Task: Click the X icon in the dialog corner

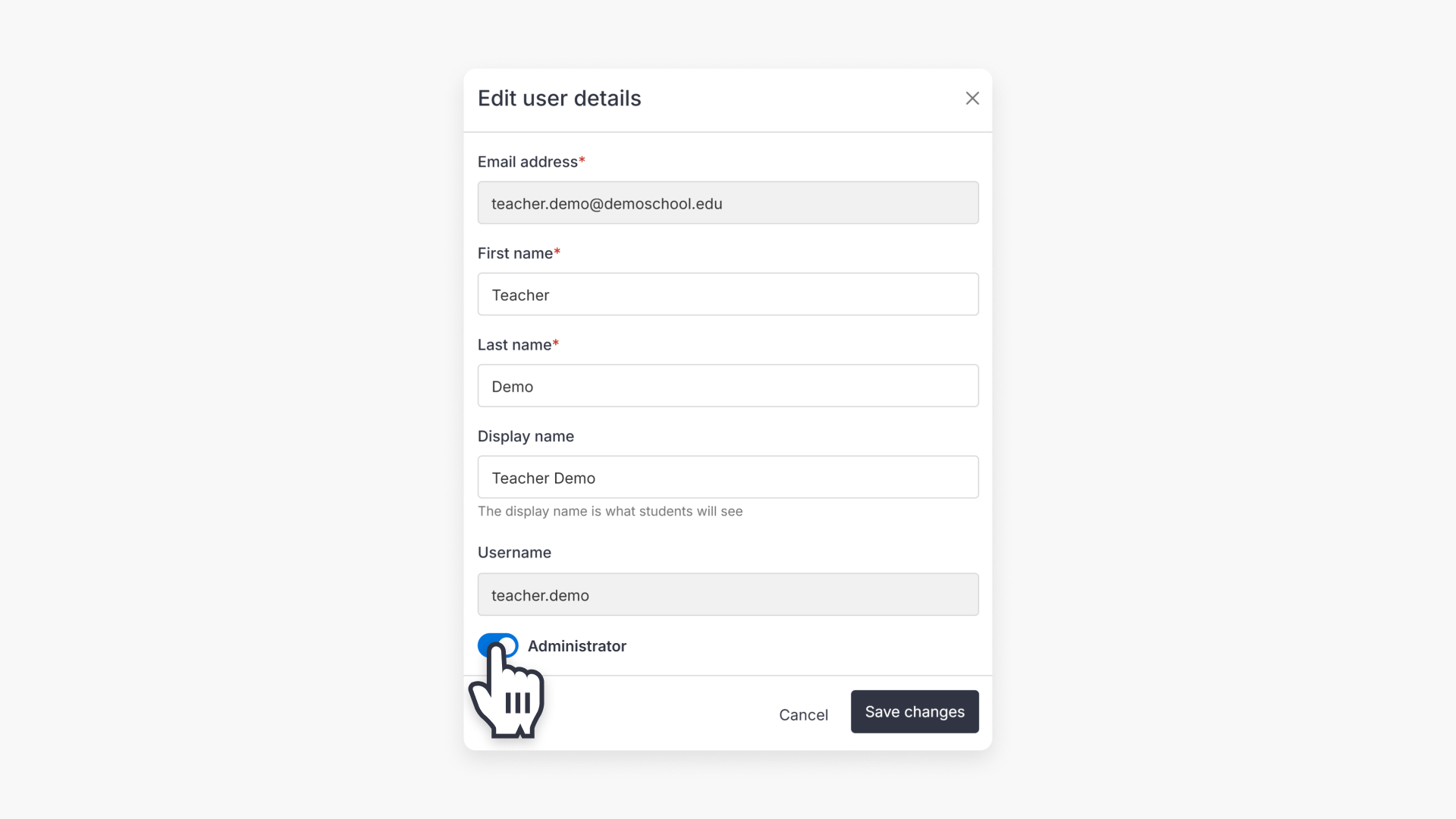Action: tap(972, 98)
